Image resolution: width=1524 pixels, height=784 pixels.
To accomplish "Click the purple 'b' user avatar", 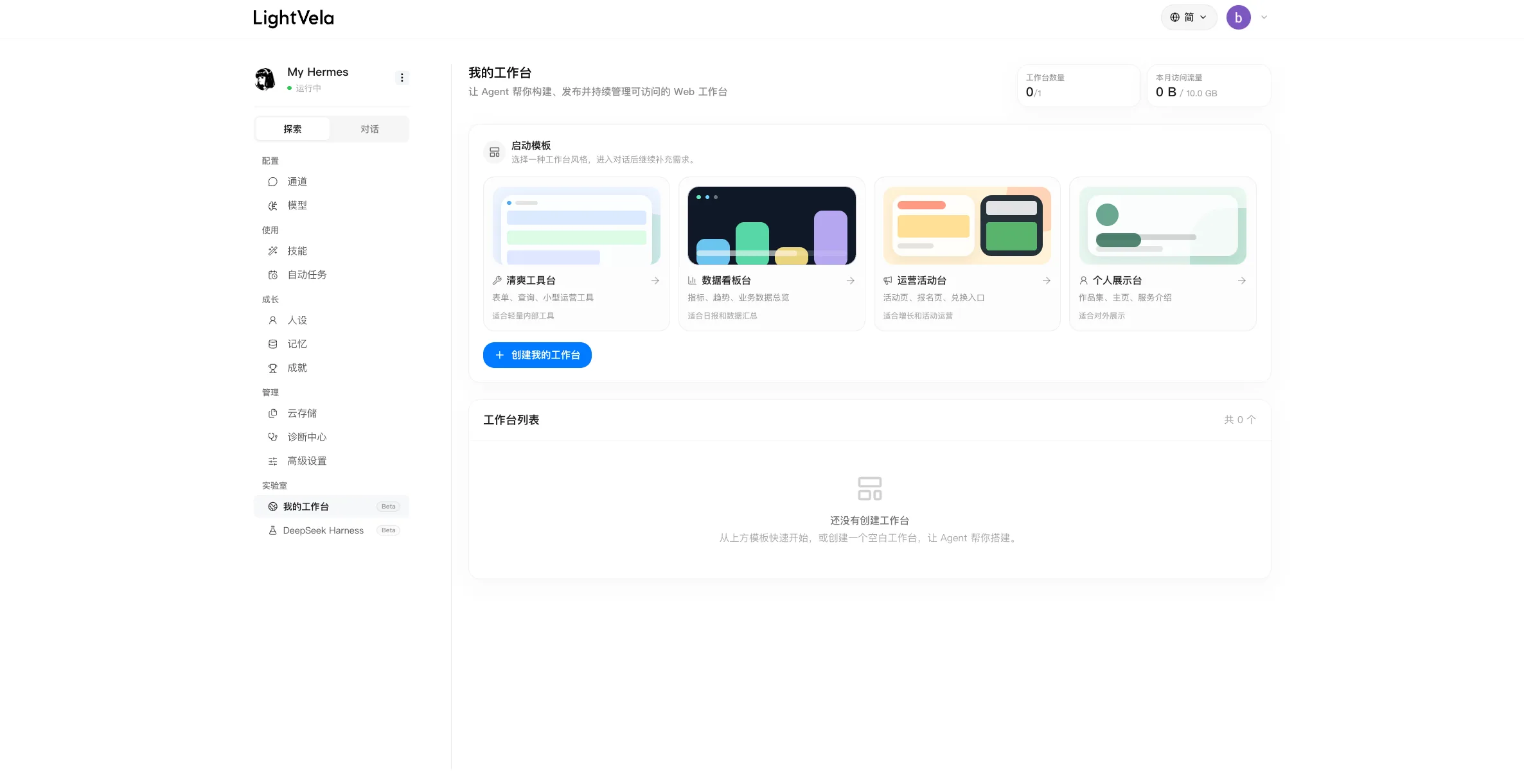I will click(1238, 17).
